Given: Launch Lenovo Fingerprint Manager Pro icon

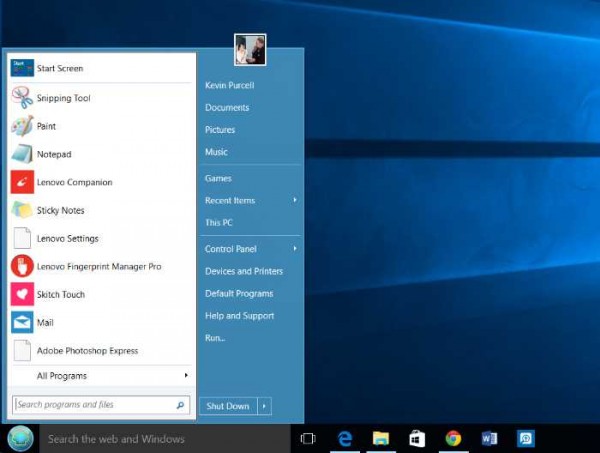Looking at the screenshot, I should tap(22, 266).
